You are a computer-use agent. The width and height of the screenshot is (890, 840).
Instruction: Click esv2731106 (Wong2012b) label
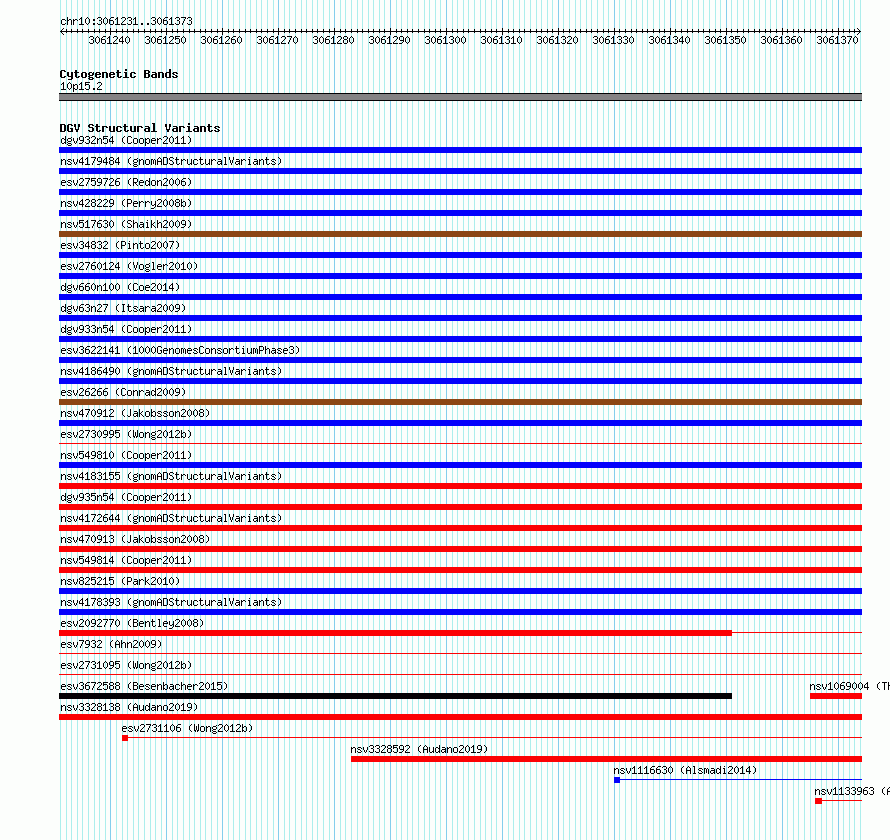coord(187,728)
